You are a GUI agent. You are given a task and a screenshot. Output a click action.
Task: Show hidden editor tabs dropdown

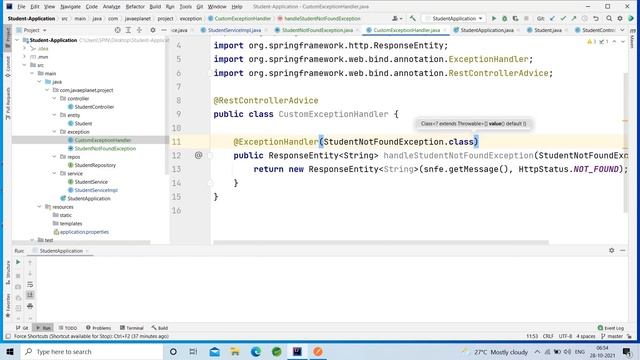coord(622,30)
